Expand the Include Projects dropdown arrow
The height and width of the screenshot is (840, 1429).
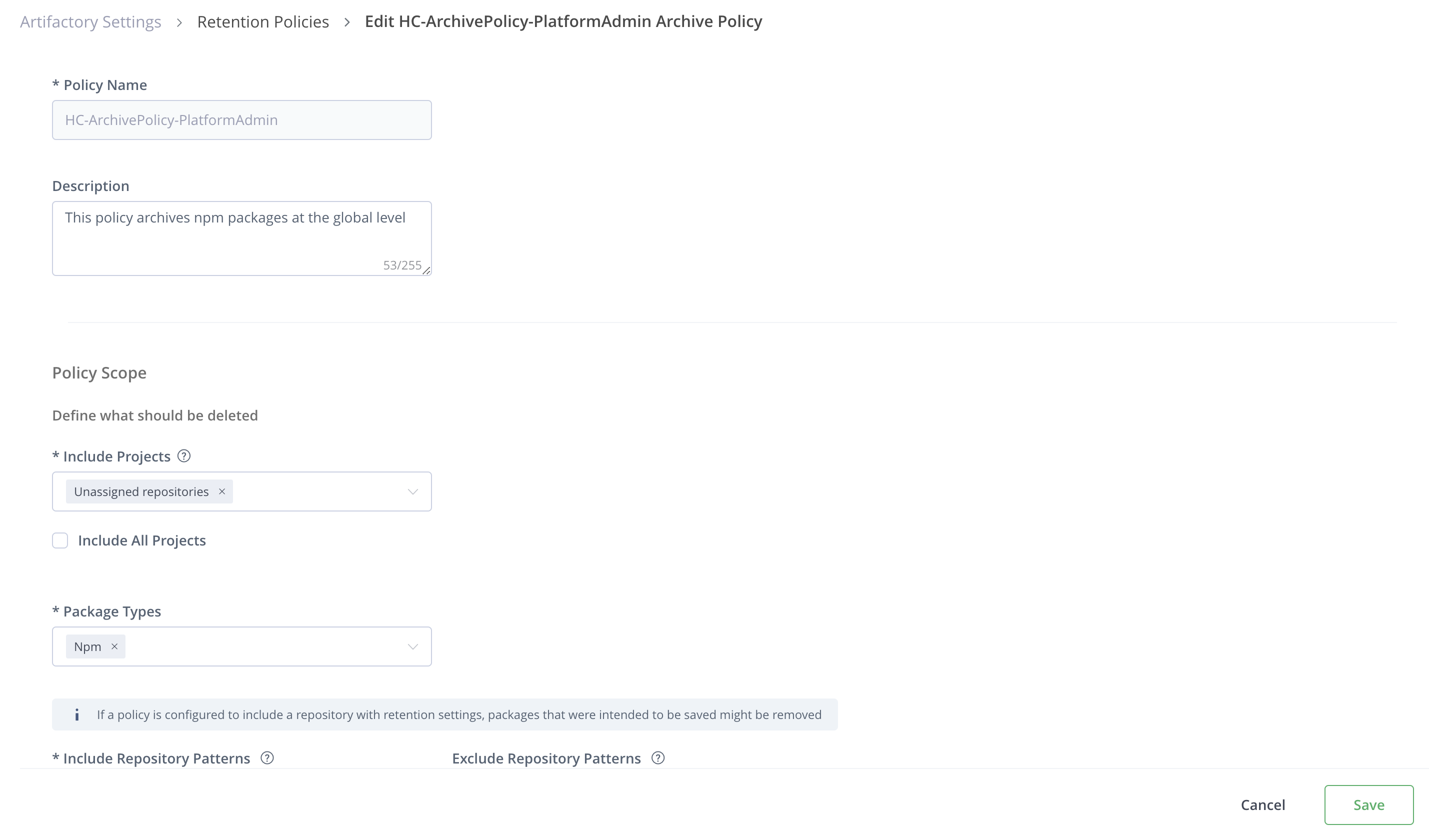click(413, 491)
